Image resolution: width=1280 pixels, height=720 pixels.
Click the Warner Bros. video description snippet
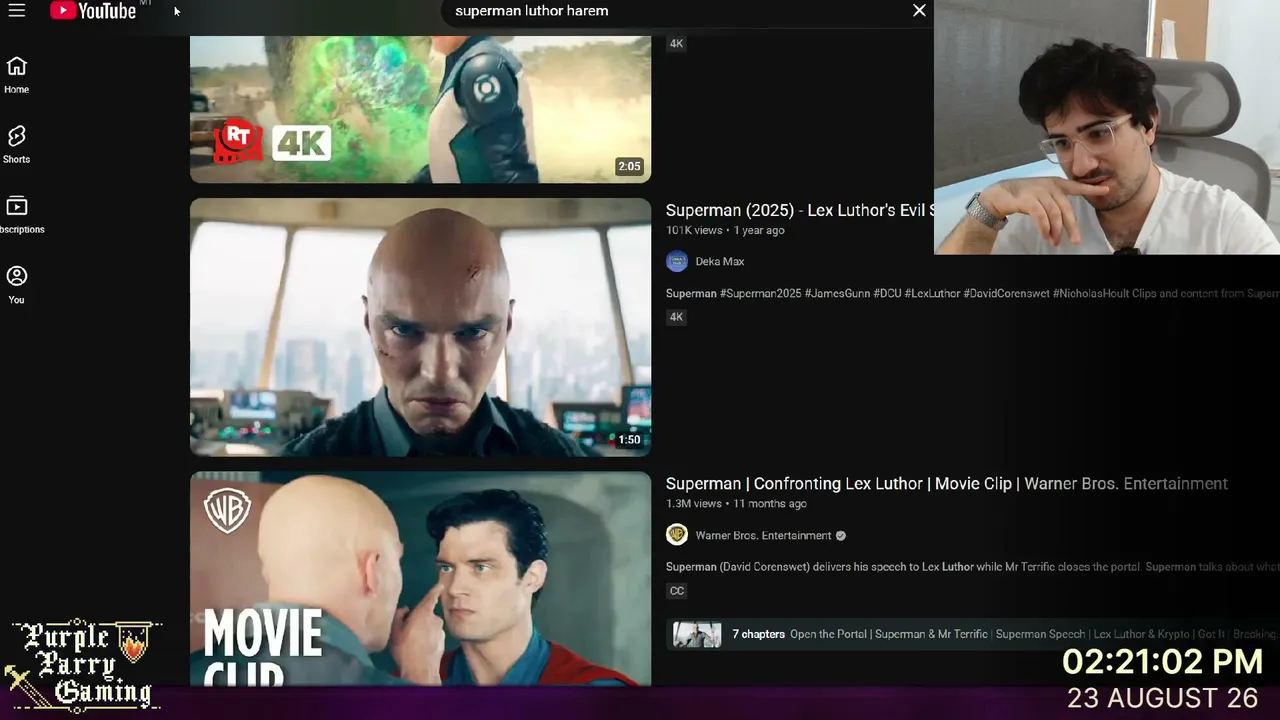point(972,567)
